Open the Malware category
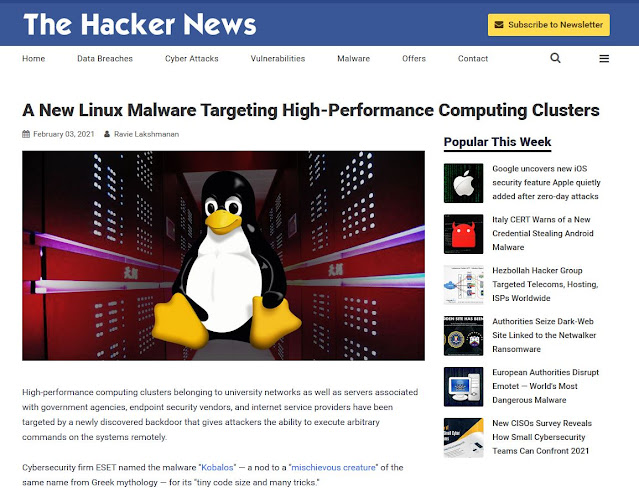Viewport: 639px width, 492px height. [x=353, y=59]
